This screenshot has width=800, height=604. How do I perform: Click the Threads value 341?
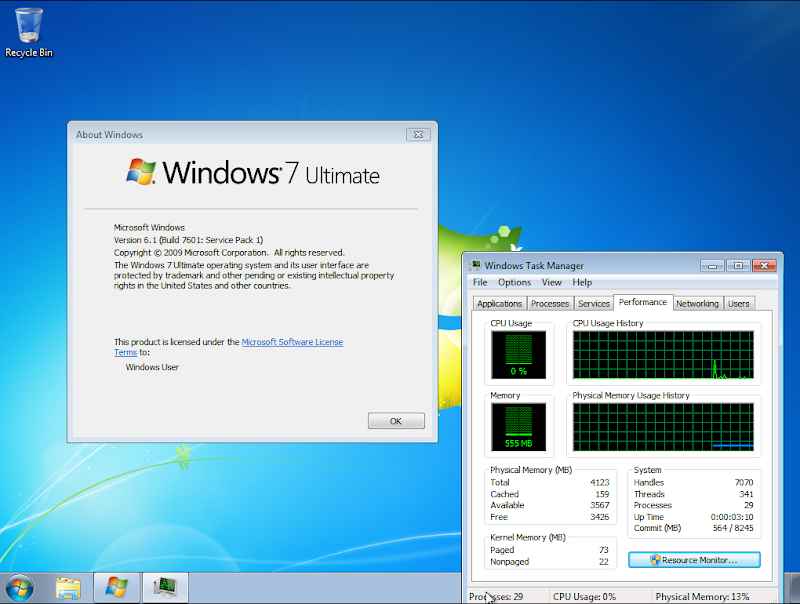pyautogui.click(x=746, y=494)
